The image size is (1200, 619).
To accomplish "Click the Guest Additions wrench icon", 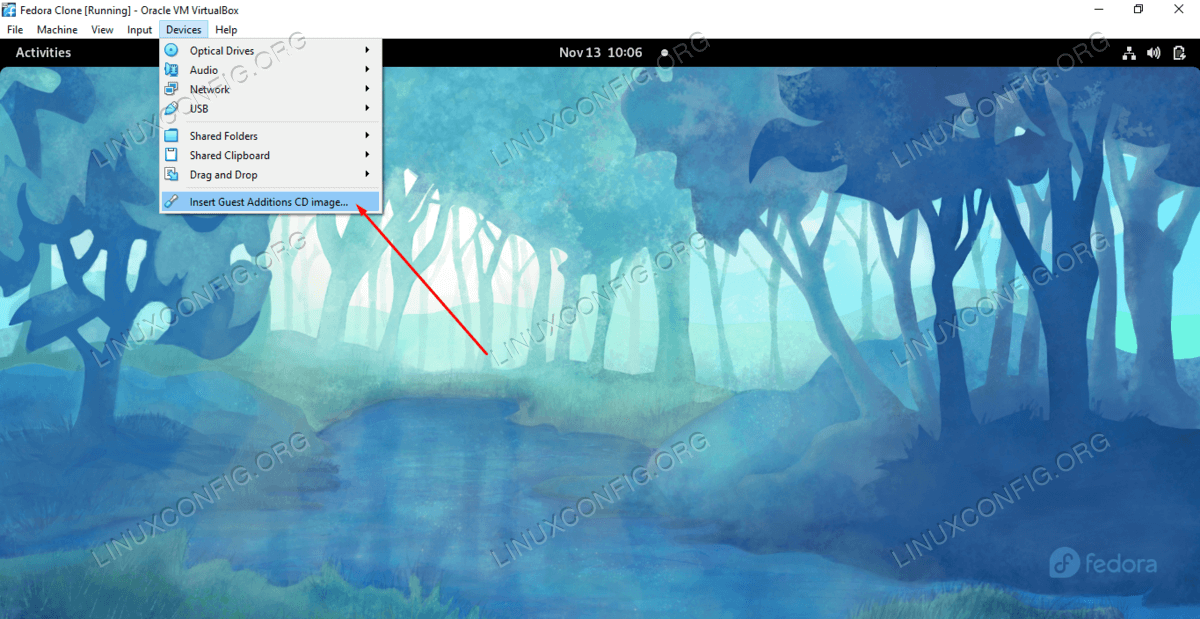I will pyautogui.click(x=171, y=202).
